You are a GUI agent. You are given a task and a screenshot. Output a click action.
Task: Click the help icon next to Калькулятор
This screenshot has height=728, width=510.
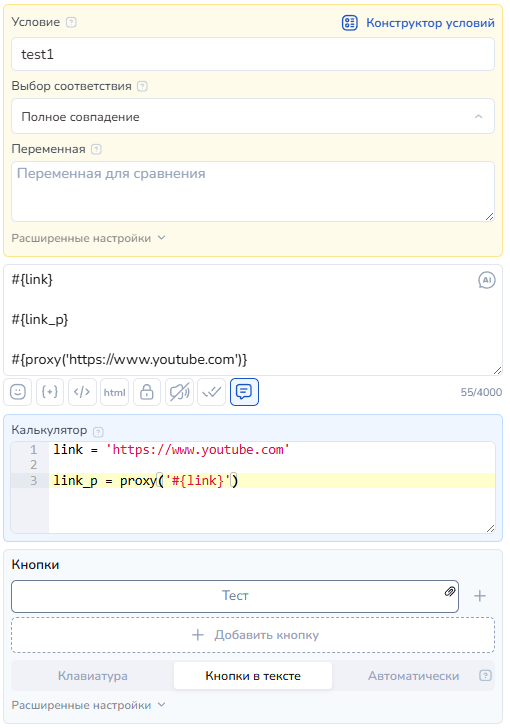coord(98,432)
